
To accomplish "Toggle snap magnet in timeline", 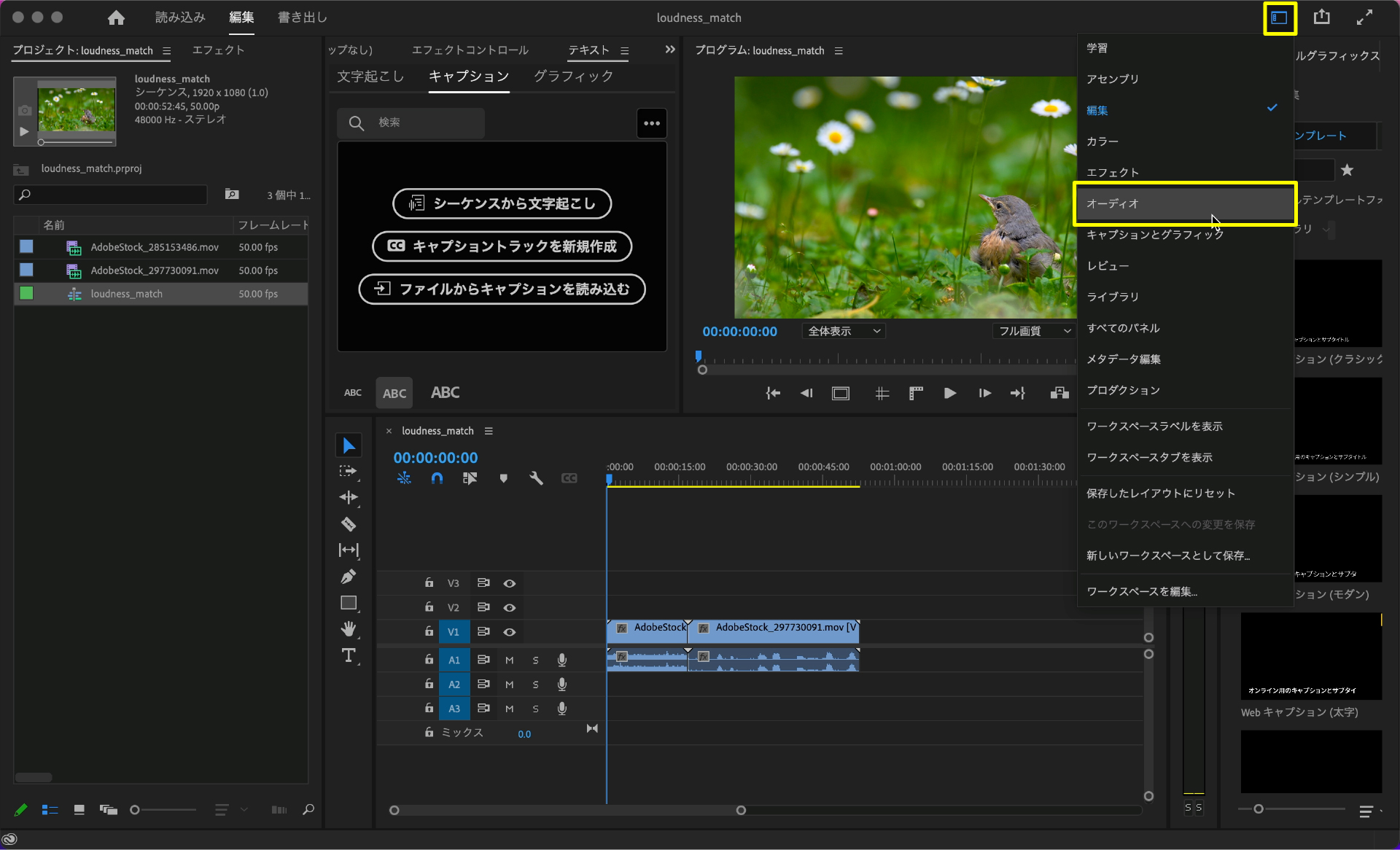I will click(x=437, y=478).
